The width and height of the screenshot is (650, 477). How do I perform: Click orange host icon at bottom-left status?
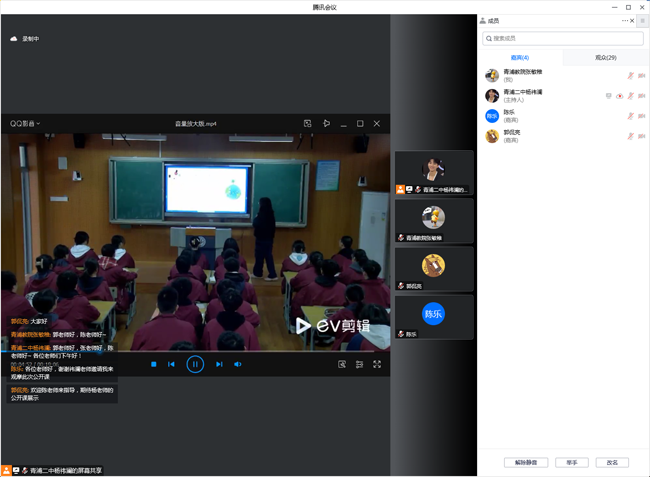[6, 470]
